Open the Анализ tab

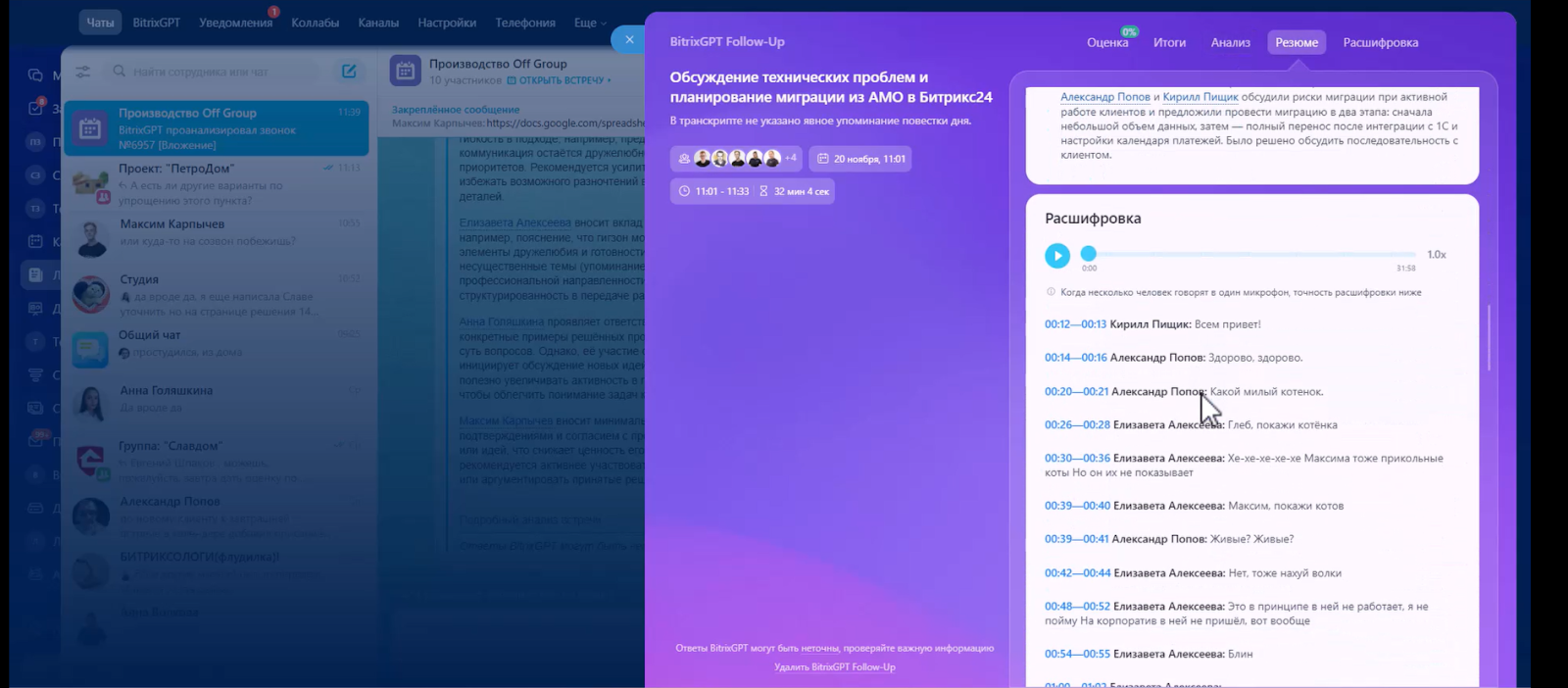1230,43
